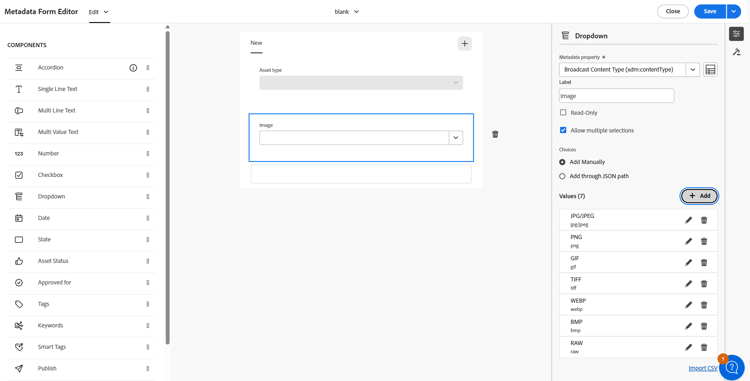Delete the PNG value
This screenshot has height=381, width=750.
click(704, 241)
